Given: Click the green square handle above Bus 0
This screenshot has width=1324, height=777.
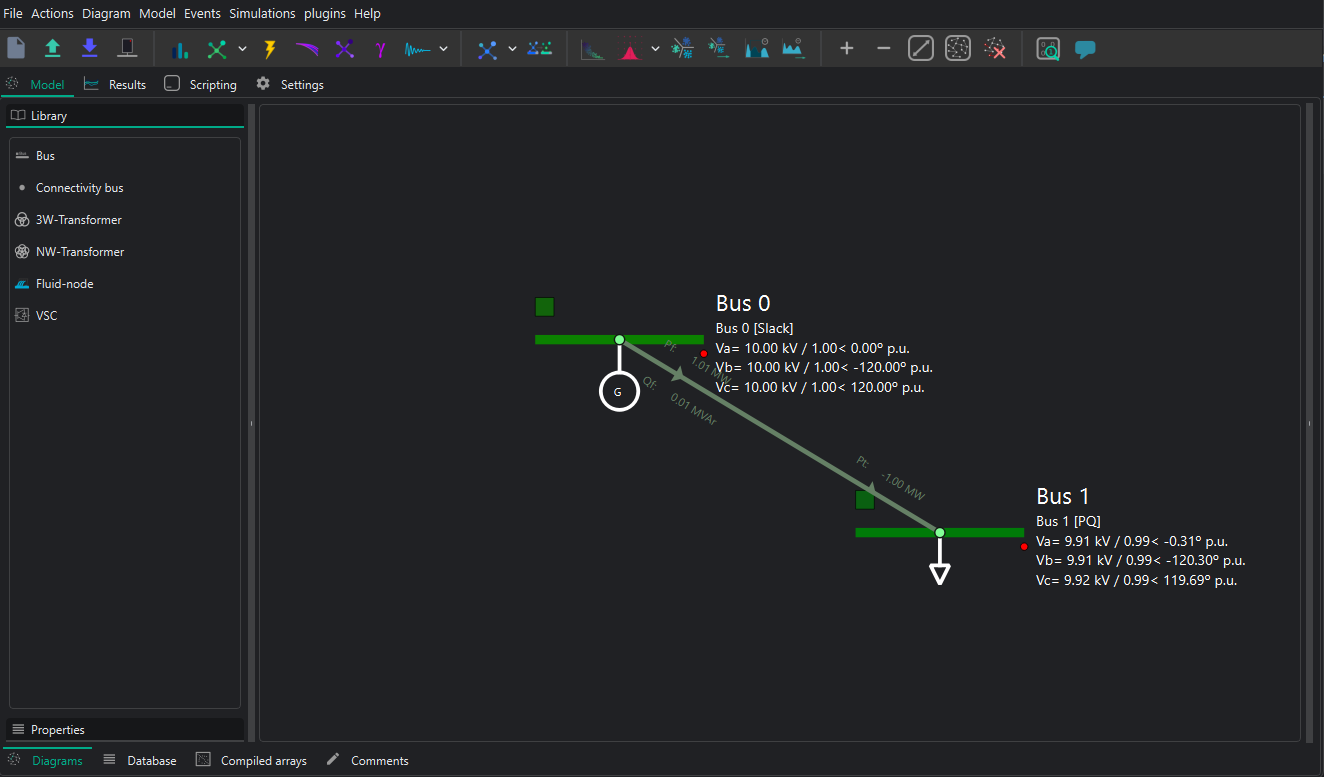Looking at the screenshot, I should point(545,307).
